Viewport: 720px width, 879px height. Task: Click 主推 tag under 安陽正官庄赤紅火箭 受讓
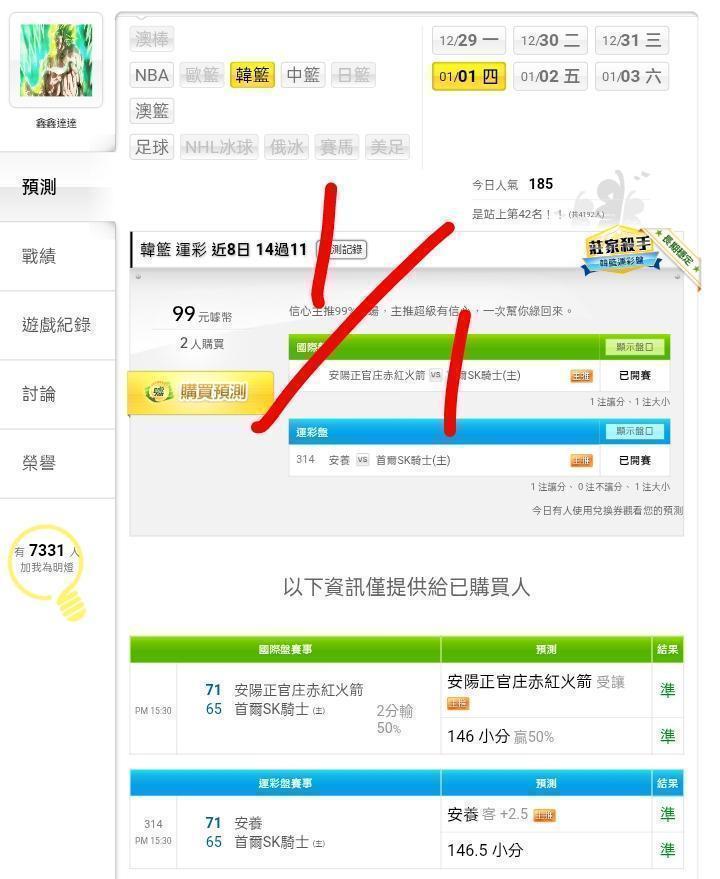[x=458, y=703]
